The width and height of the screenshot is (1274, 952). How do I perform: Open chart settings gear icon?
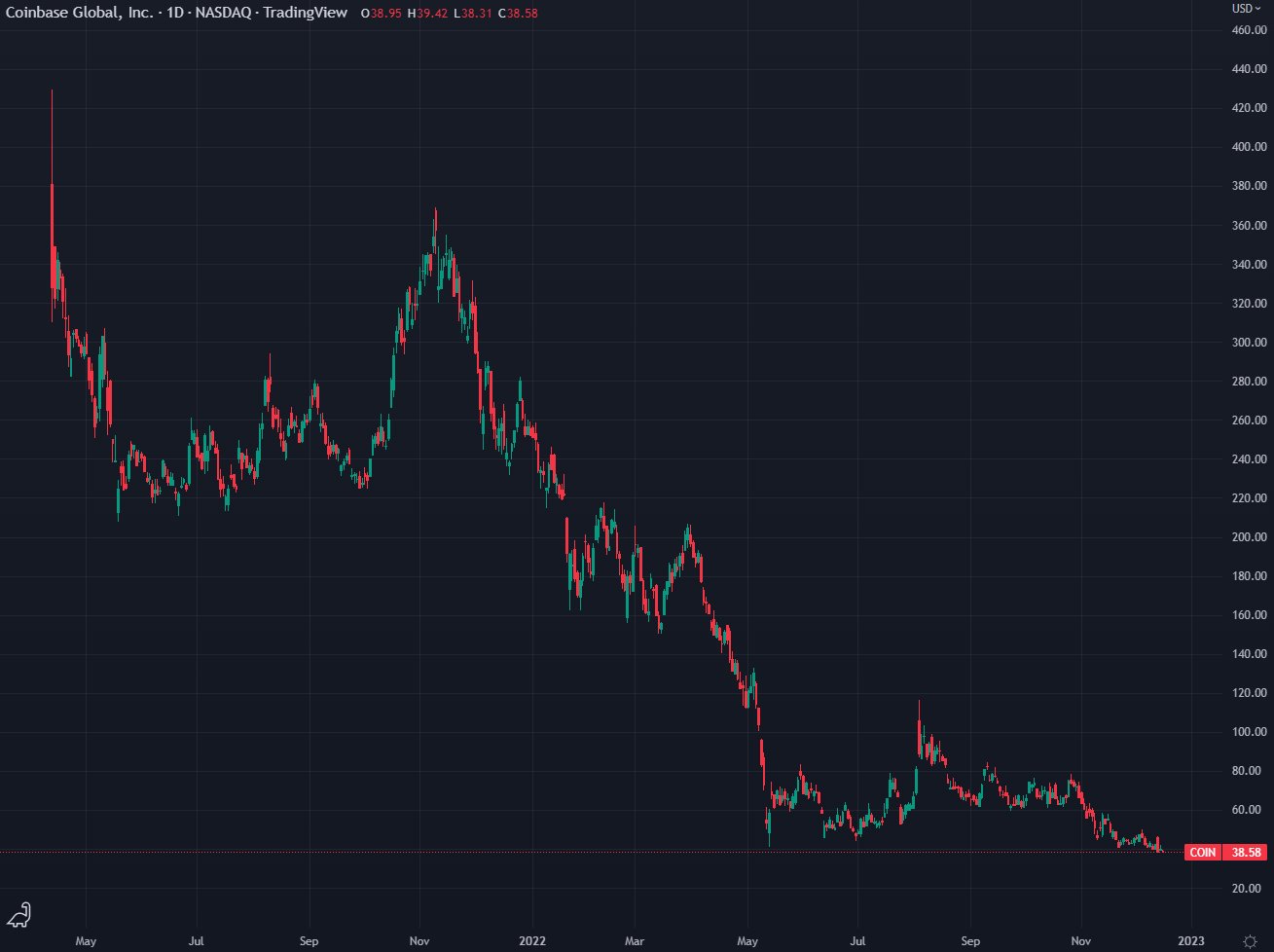(x=1250, y=941)
